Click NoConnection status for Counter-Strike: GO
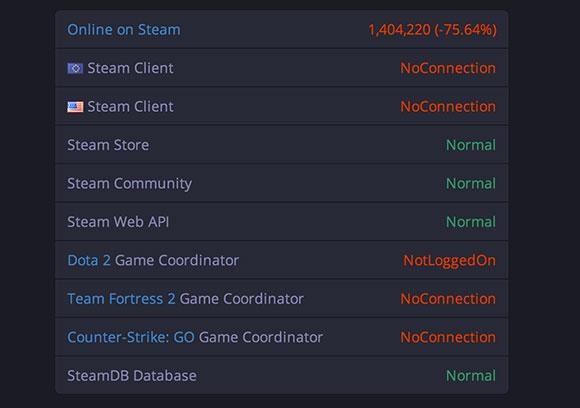This screenshot has height=408, width=580. point(448,337)
